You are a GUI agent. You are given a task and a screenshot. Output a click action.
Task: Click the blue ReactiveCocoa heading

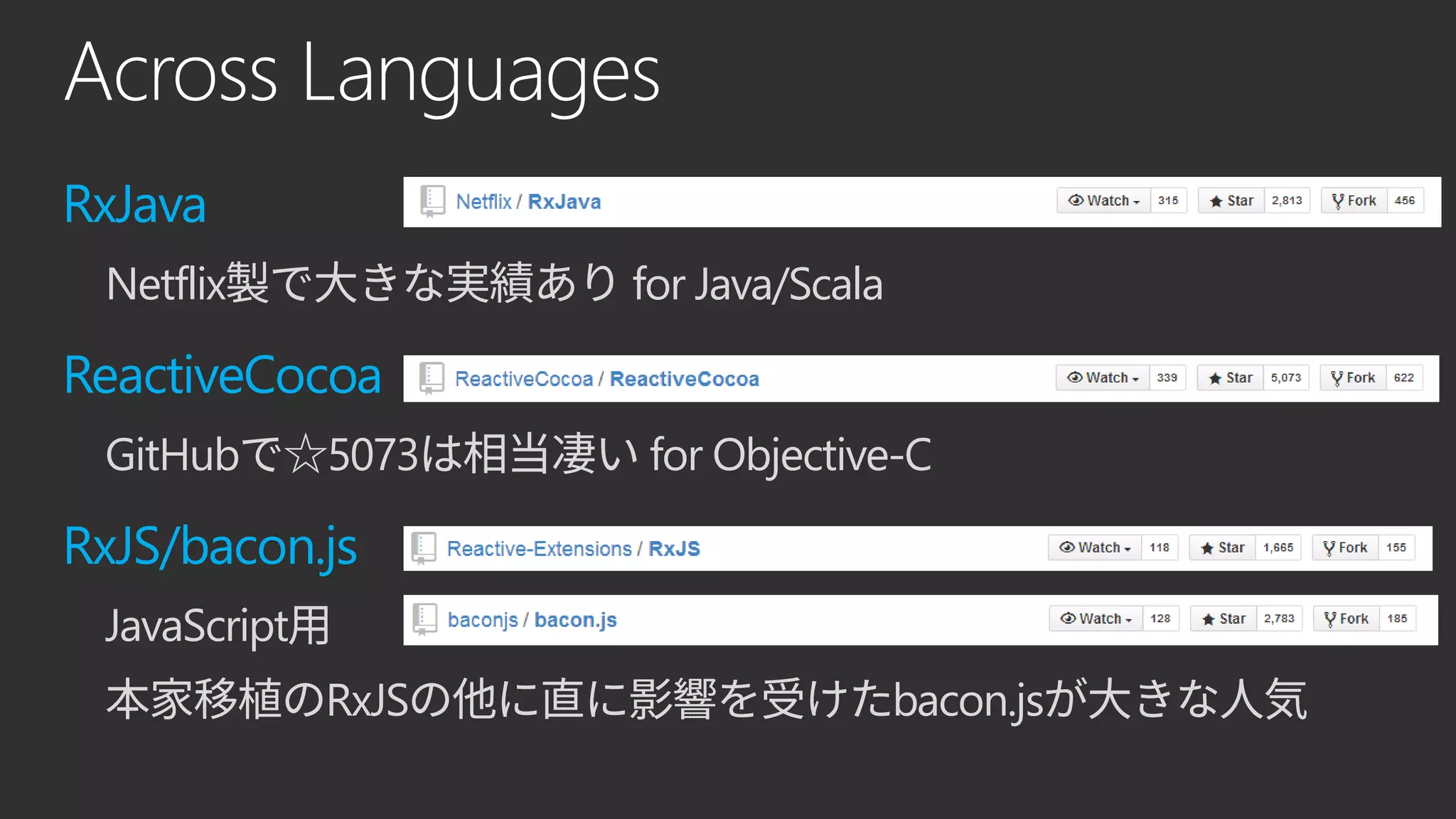tap(223, 375)
